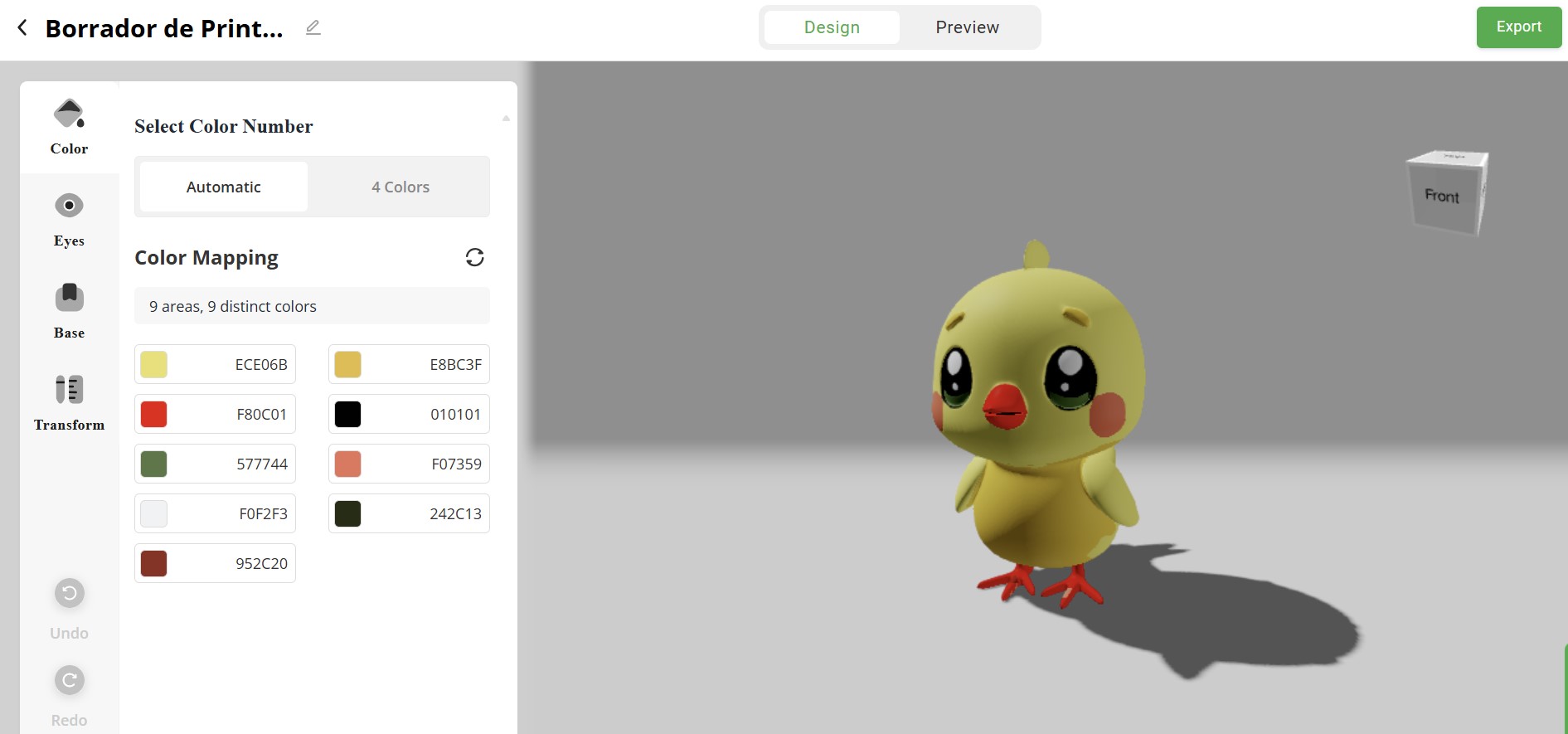The width and height of the screenshot is (1568, 734).
Task: Pick the F0F2F3 white swatch
Action: point(153,513)
